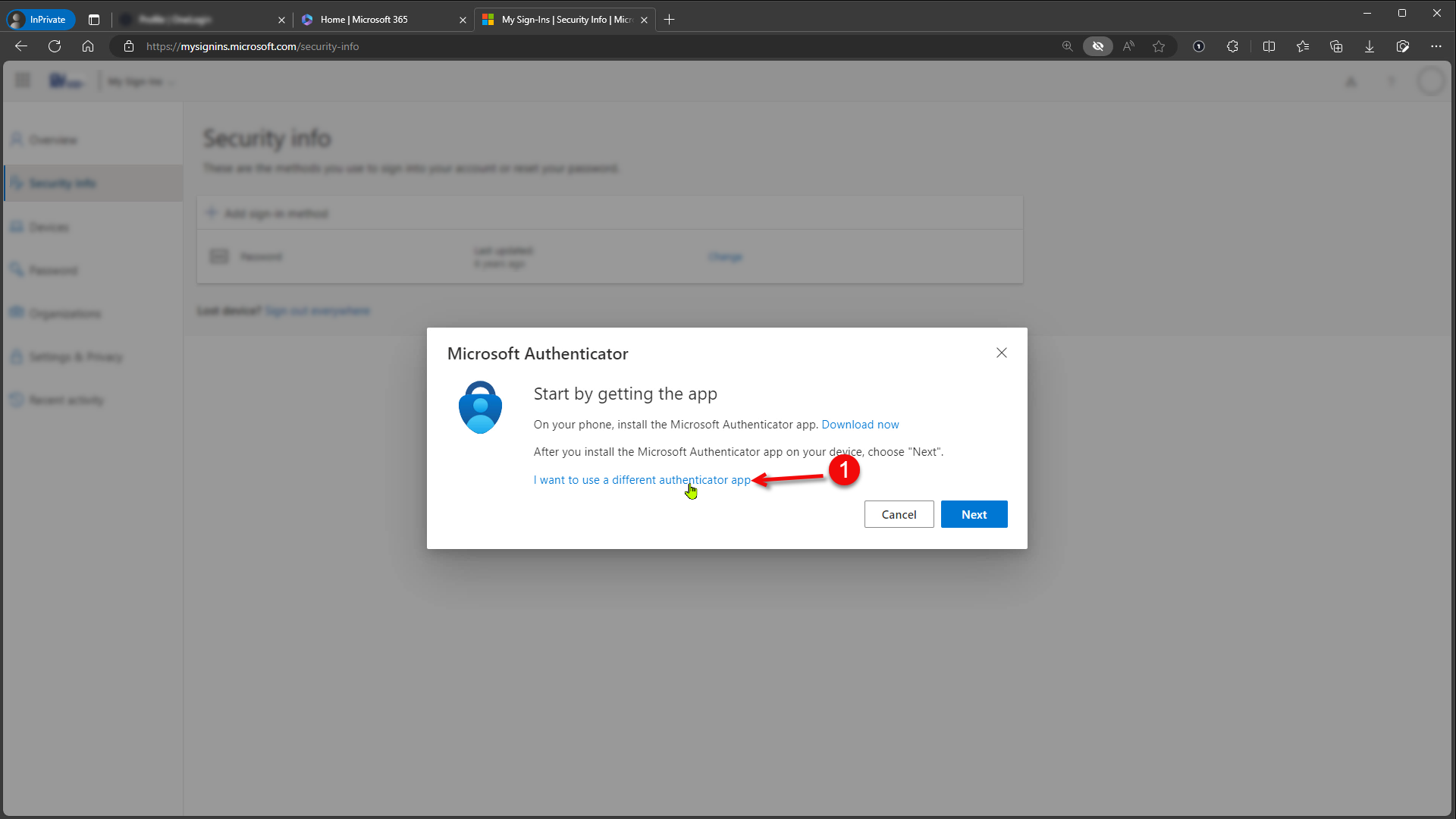Image resolution: width=1456 pixels, height=819 pixels.
Task: Open browser extensions puzzle icon
Action: pyautogui.click(x=1232, y=46)
